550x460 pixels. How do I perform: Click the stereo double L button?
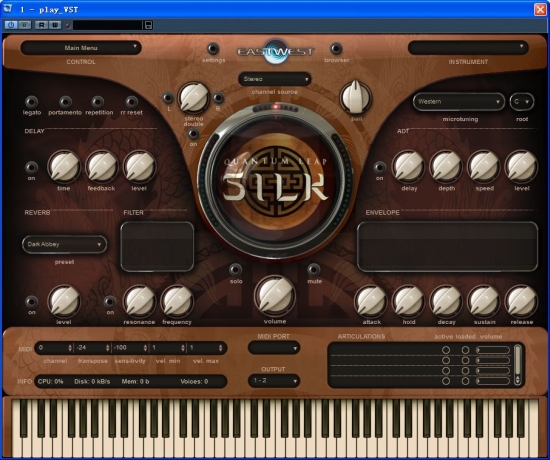(168, 97)
